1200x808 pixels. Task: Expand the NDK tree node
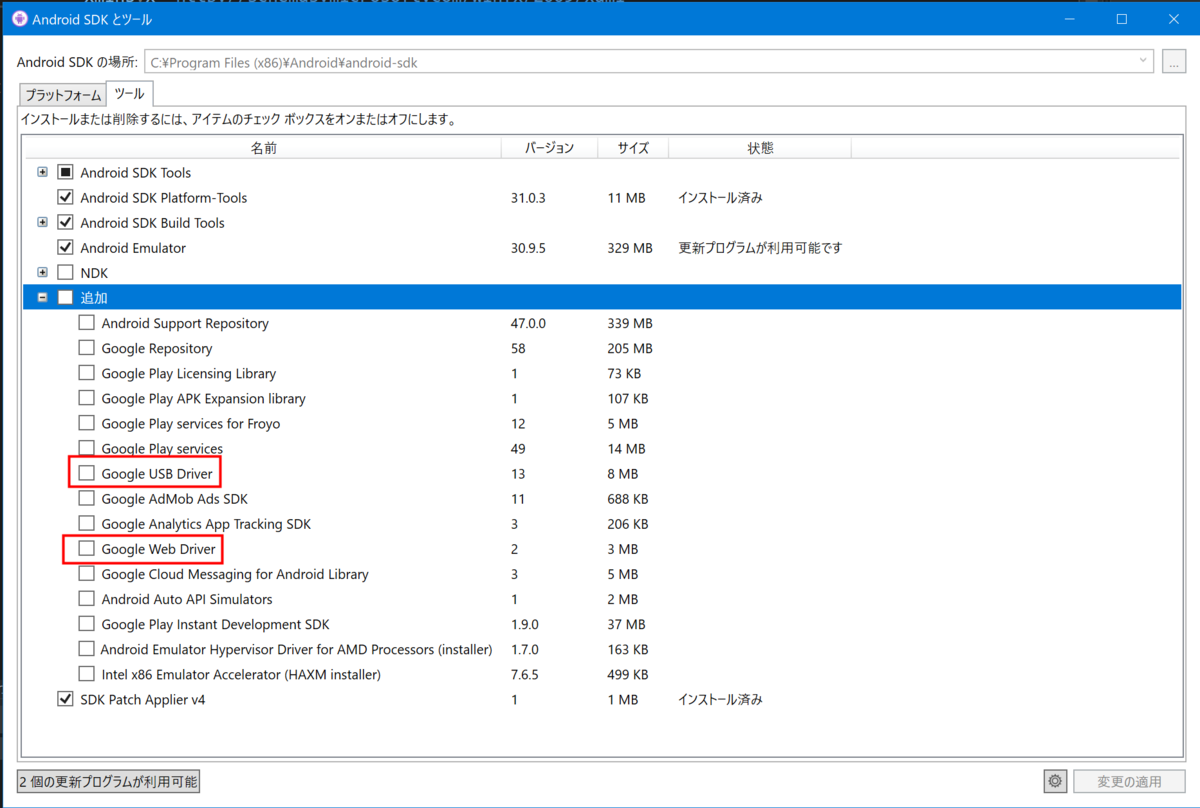coord(42,272)
